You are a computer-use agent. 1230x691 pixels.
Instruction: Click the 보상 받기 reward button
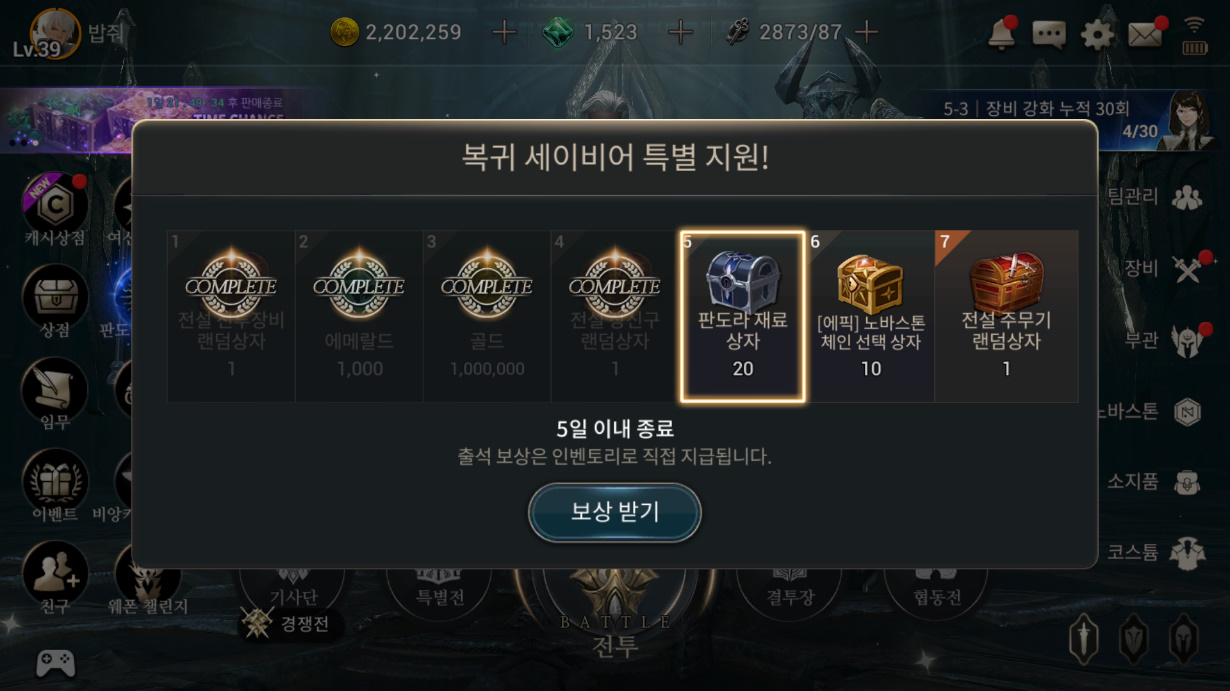(x=615, y=513)
